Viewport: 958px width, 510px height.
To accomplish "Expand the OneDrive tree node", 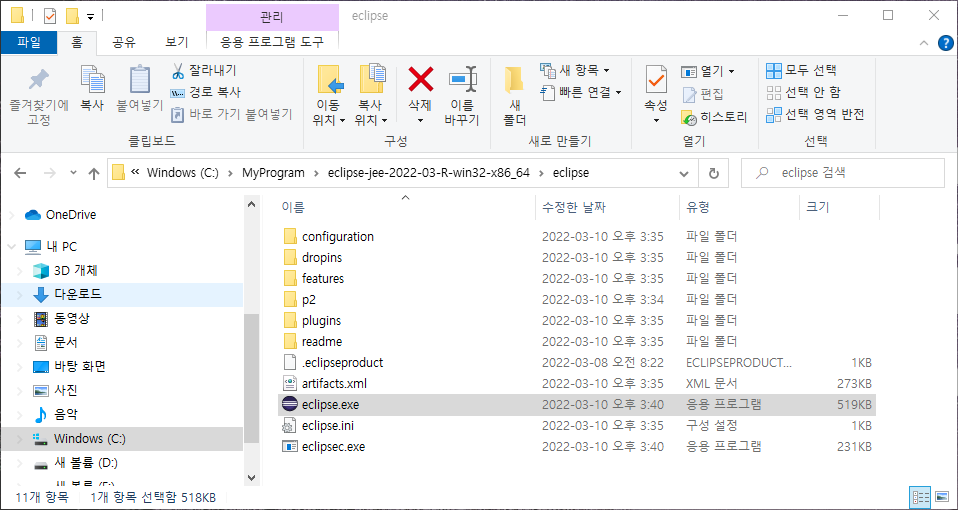I will (12, 215).
